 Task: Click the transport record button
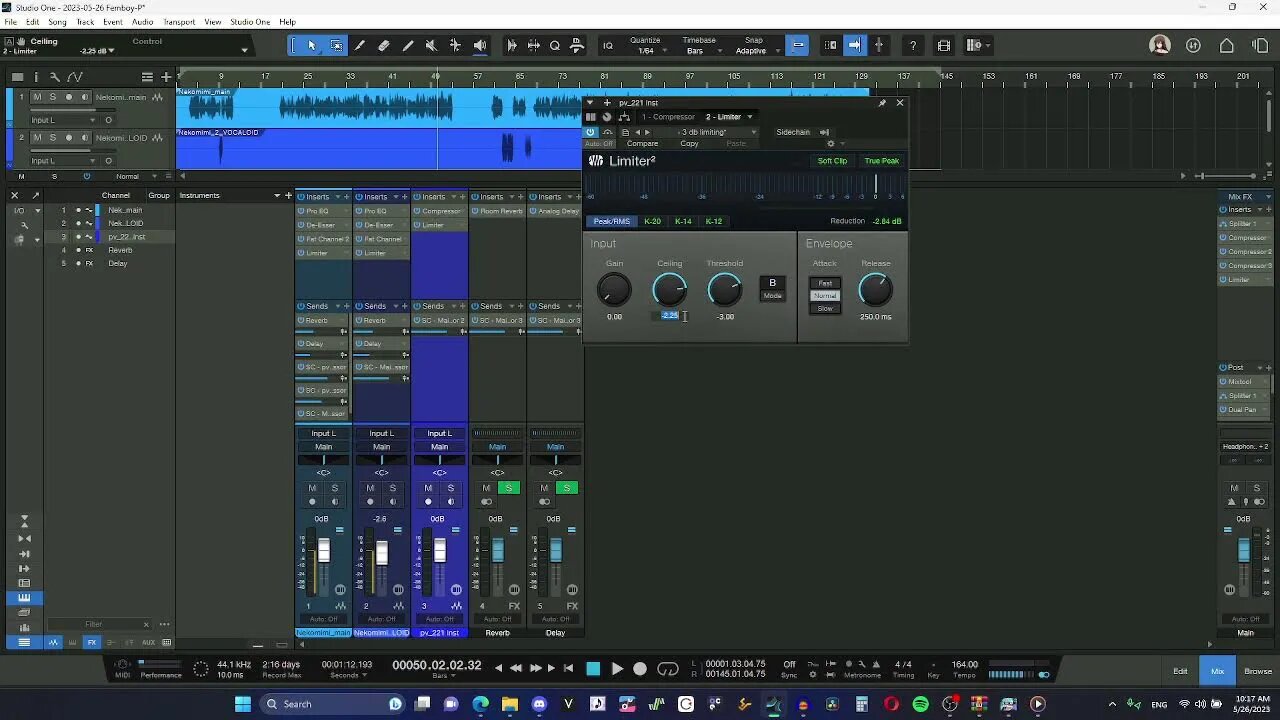coord(640,669)
